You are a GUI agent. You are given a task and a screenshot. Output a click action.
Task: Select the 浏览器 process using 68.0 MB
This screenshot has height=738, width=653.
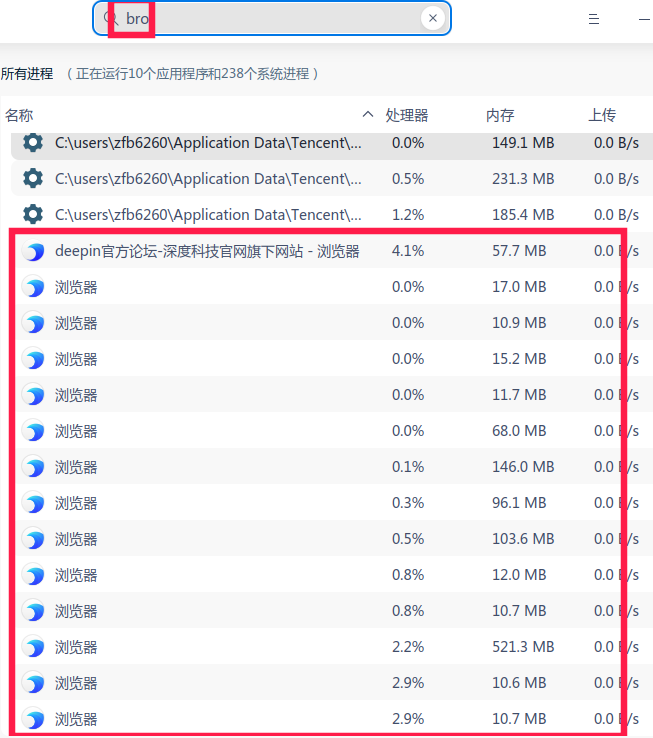[332, 431]
